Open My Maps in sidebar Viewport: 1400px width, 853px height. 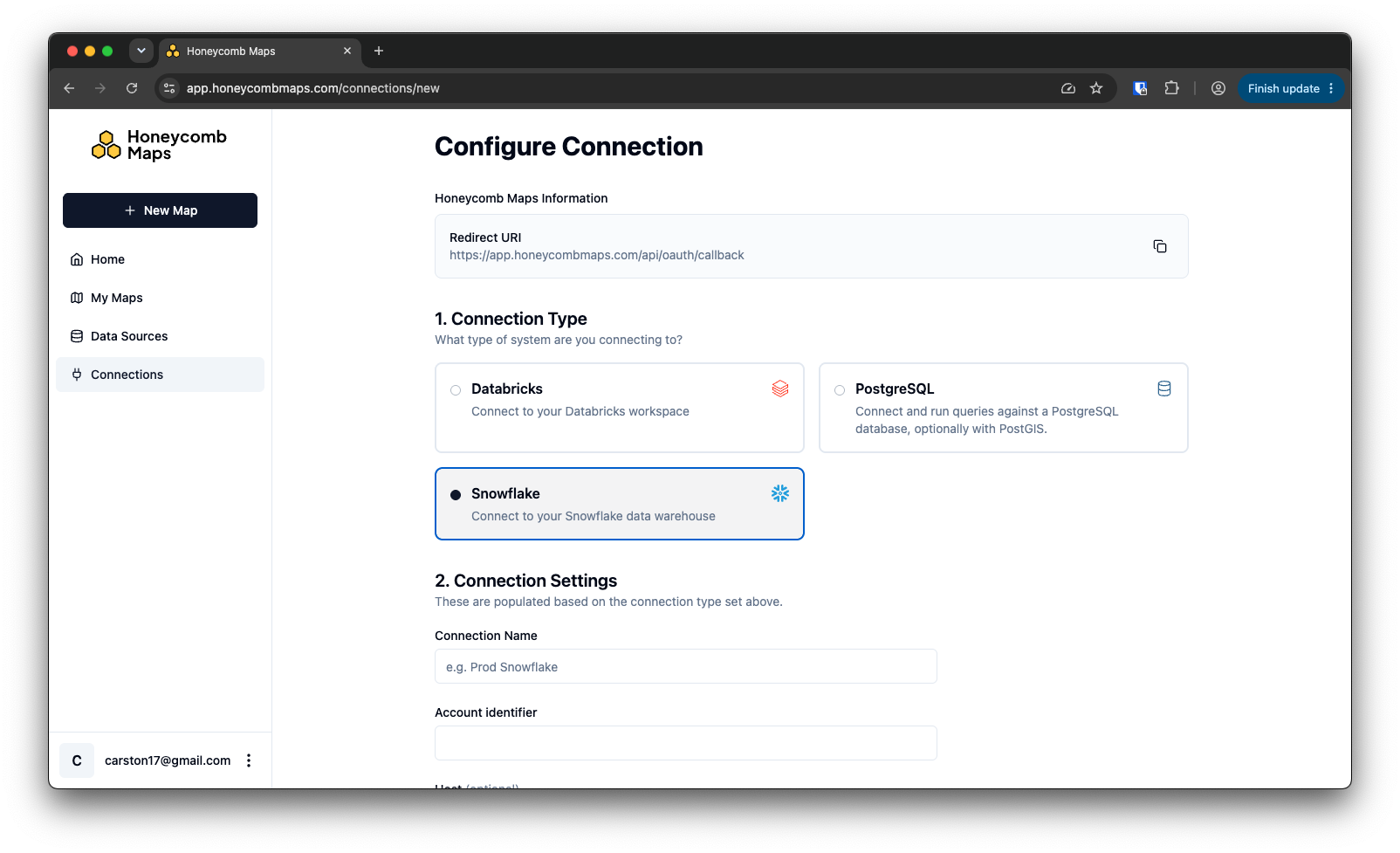[x=160, y=298]
